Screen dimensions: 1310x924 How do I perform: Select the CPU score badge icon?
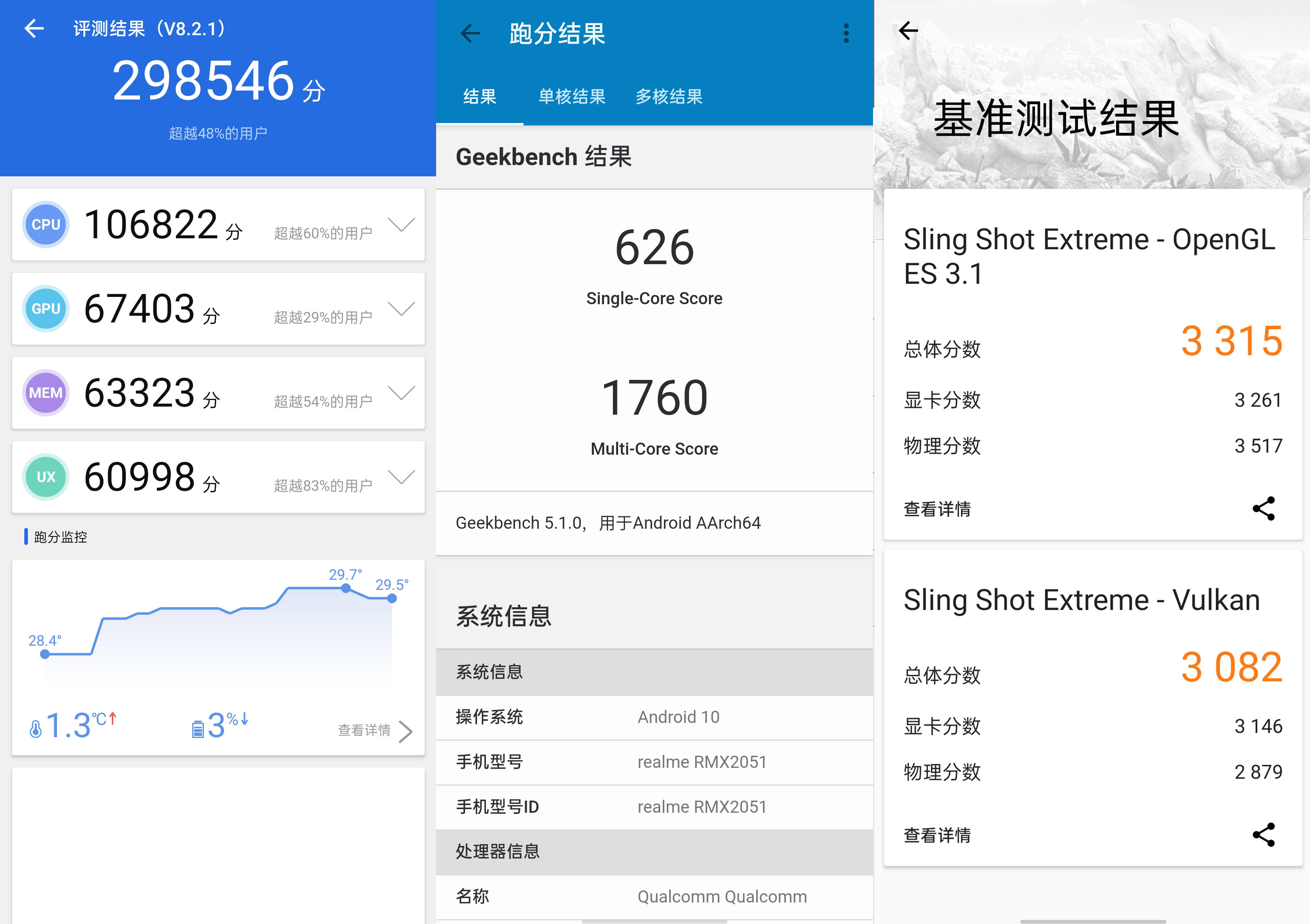coord(46,225)
